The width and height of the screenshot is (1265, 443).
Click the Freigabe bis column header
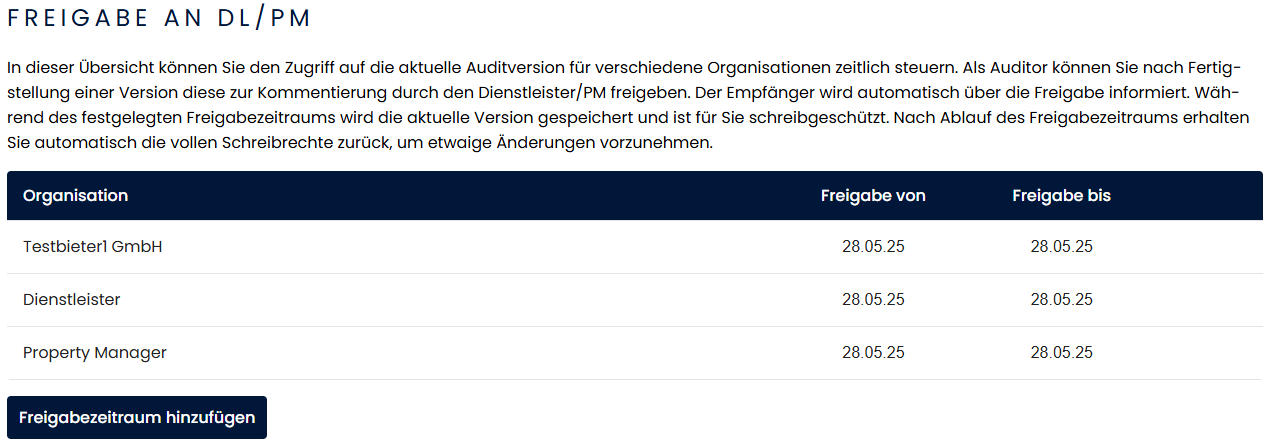pos(1061,196)
